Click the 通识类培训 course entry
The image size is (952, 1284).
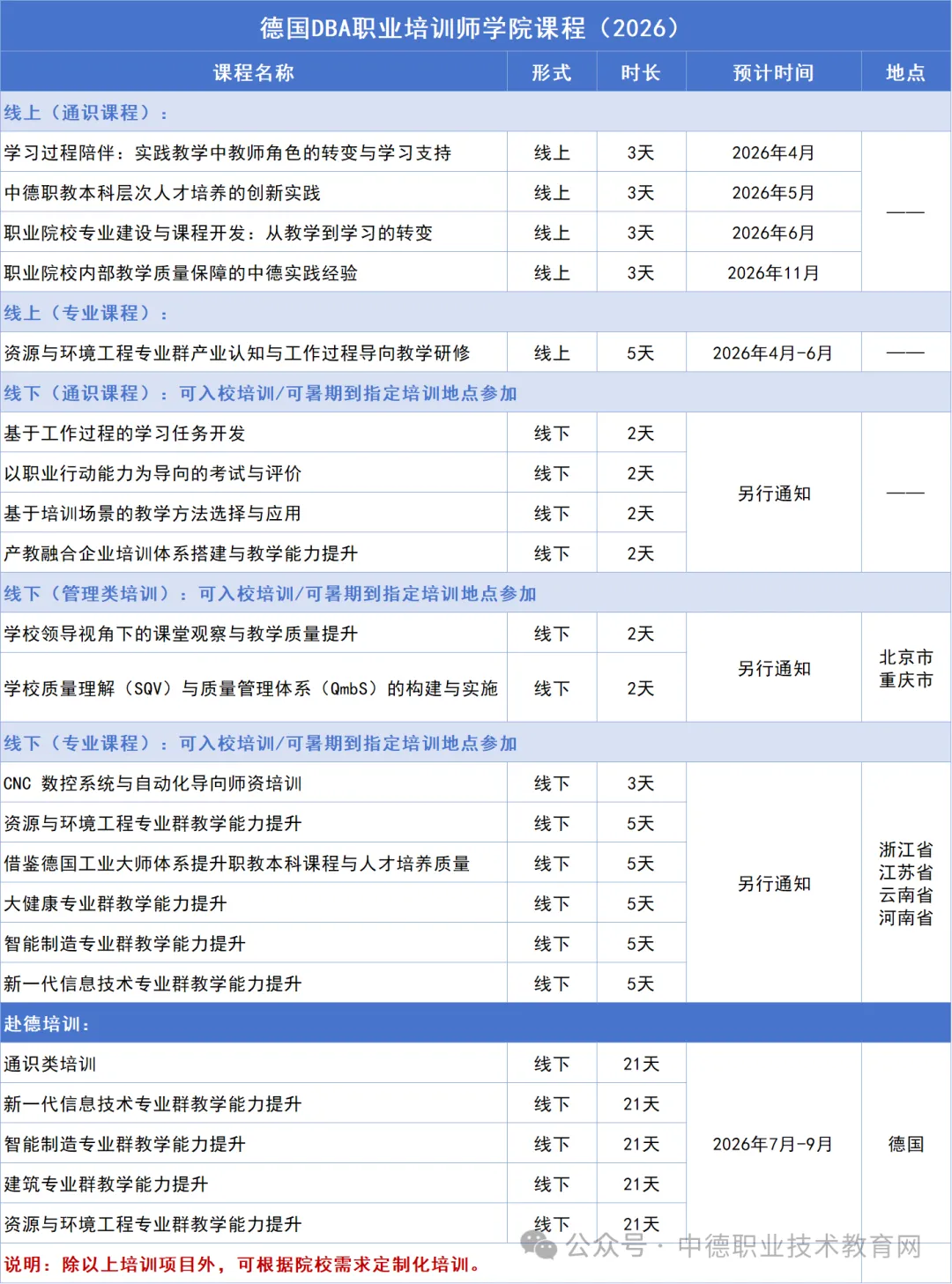51,1063
